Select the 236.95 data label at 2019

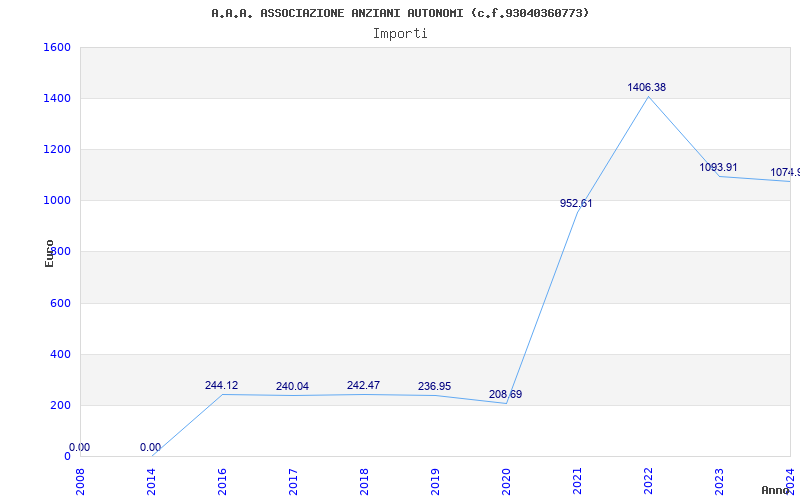[x=434, y=386]
